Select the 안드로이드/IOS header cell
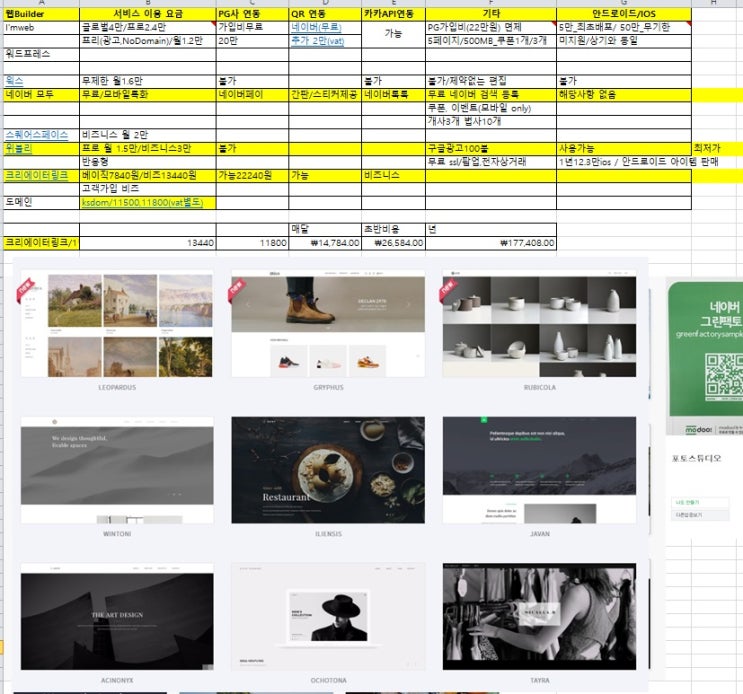 624,14
